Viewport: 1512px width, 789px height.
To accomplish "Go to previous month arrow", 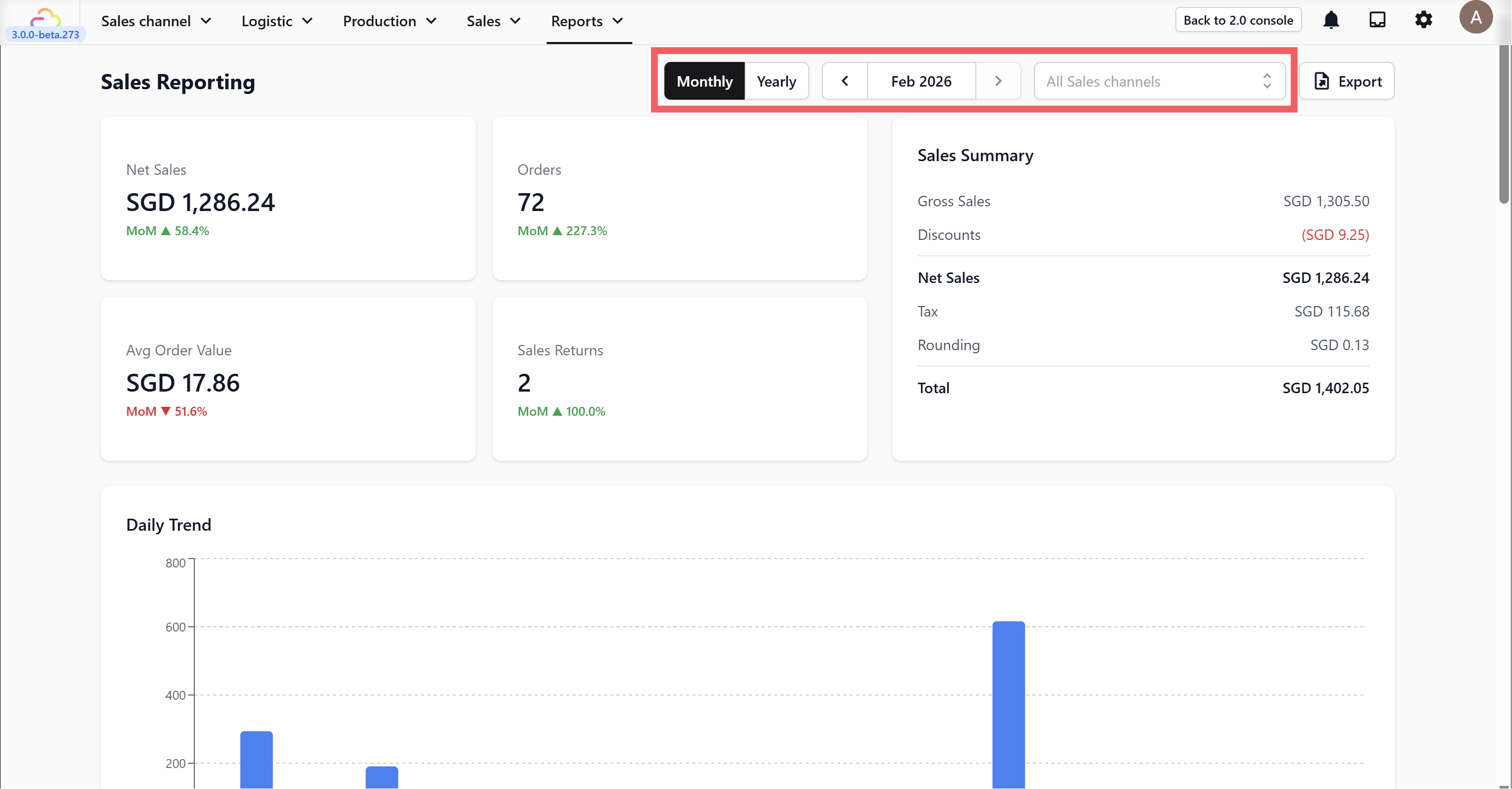I will click(x=844, y=81).
